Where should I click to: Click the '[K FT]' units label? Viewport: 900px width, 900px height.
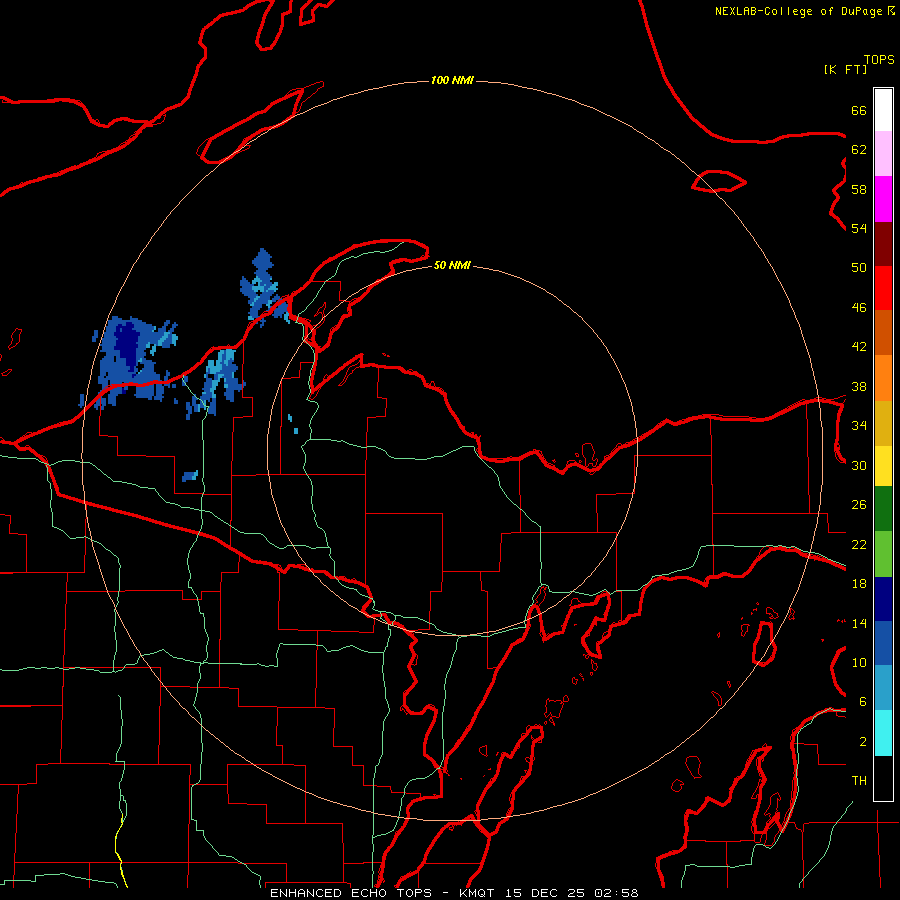[845, 70]
